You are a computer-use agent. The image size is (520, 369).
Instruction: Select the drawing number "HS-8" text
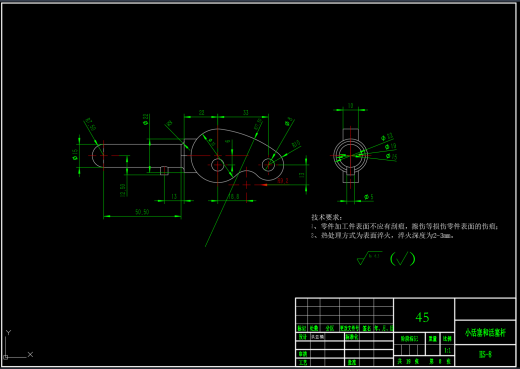click(485, 354)
